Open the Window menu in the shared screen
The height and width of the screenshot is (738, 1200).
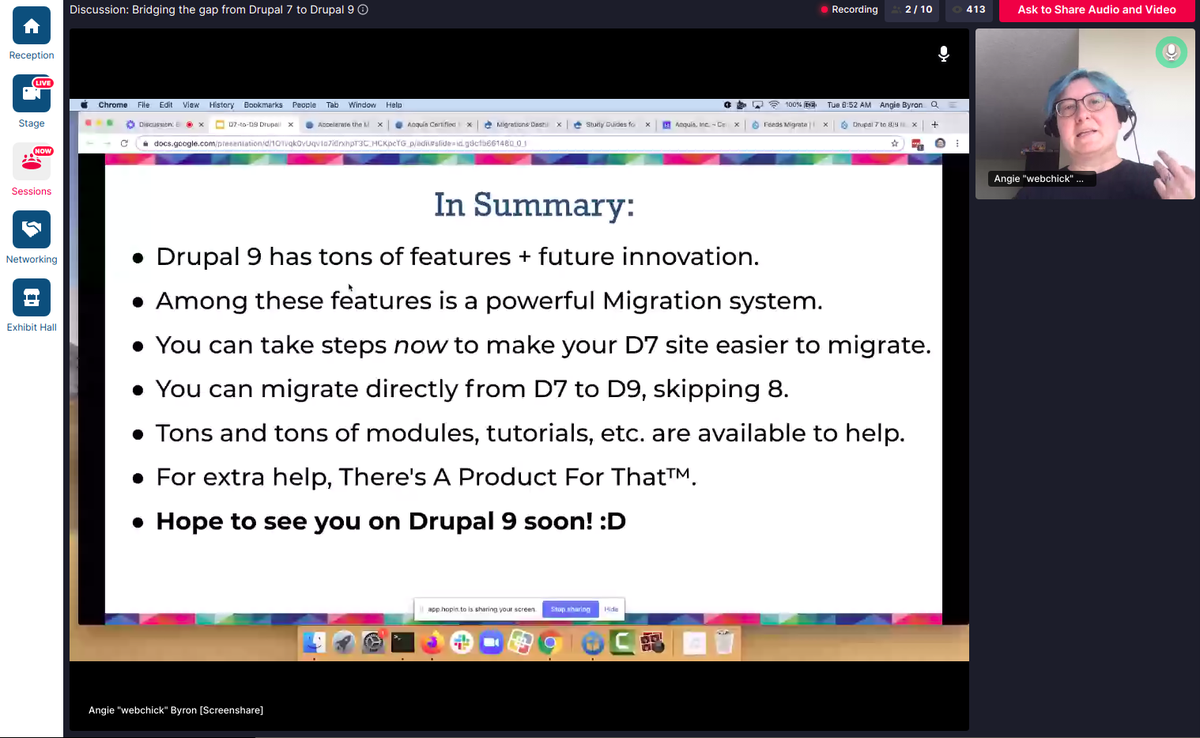[x=362, y=105]
